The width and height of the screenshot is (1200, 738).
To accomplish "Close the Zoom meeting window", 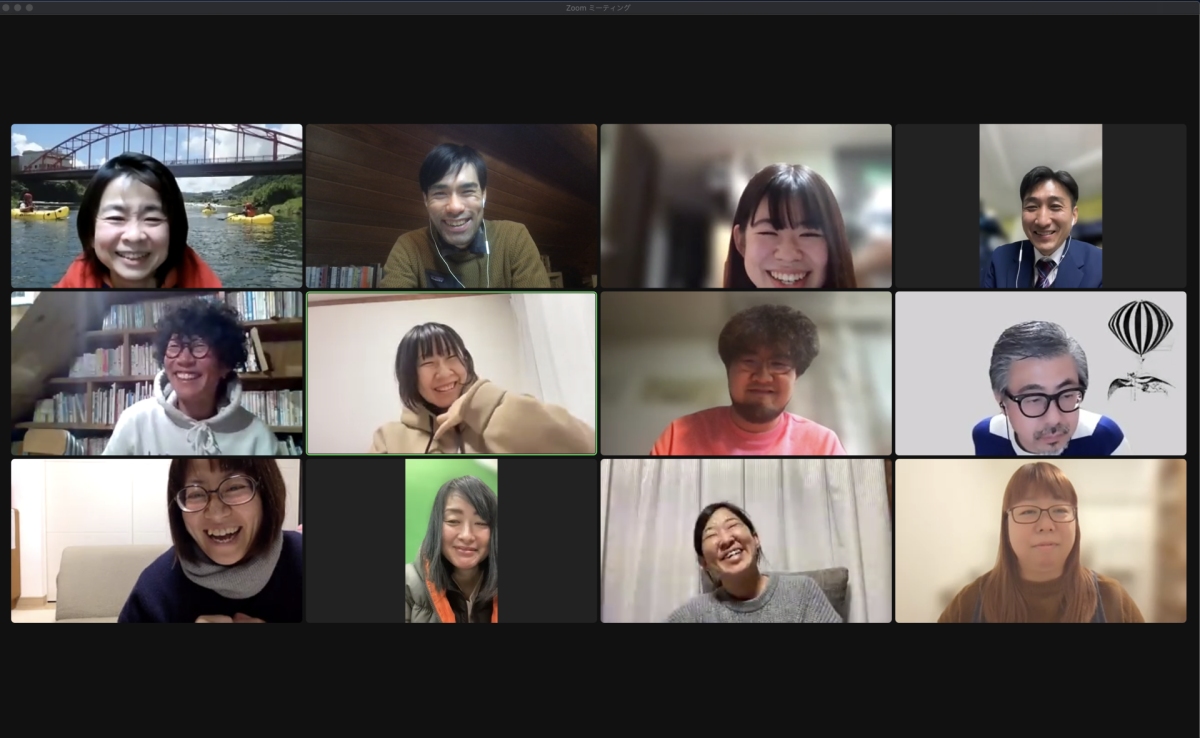I will coord(6,7).
